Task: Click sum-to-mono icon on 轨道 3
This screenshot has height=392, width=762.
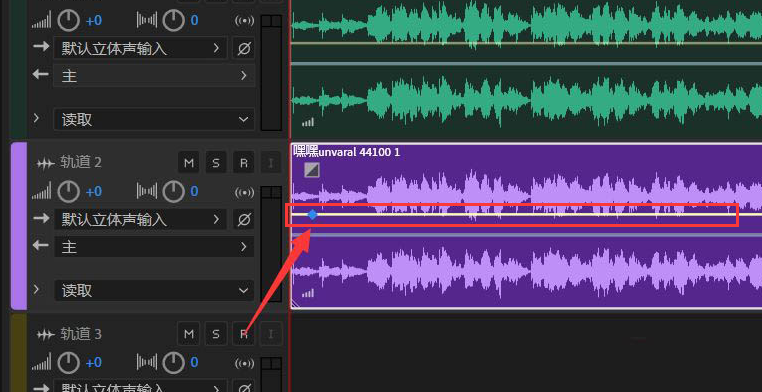Action: tap(244, 363)
